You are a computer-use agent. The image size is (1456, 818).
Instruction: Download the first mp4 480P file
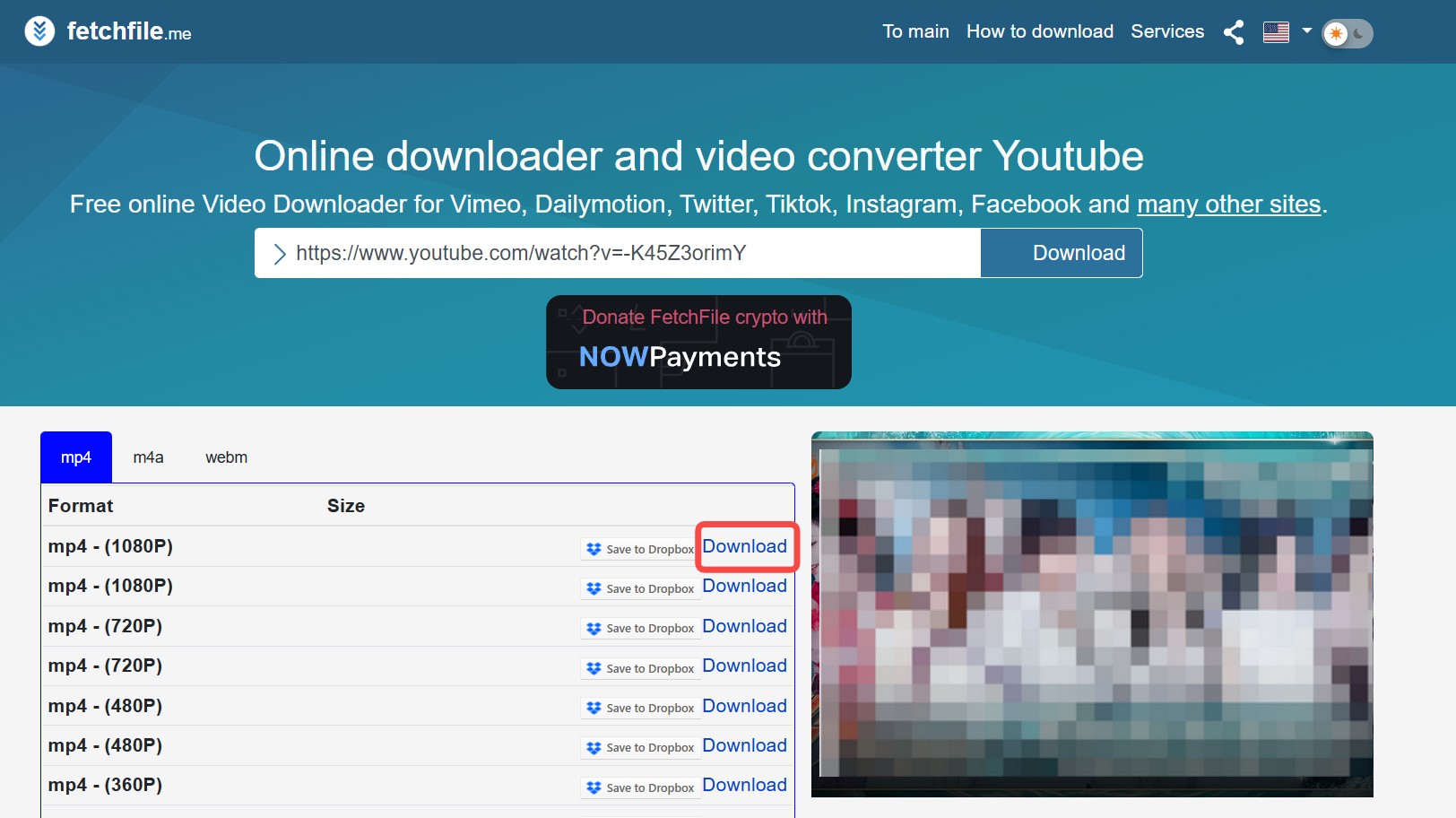745,706
